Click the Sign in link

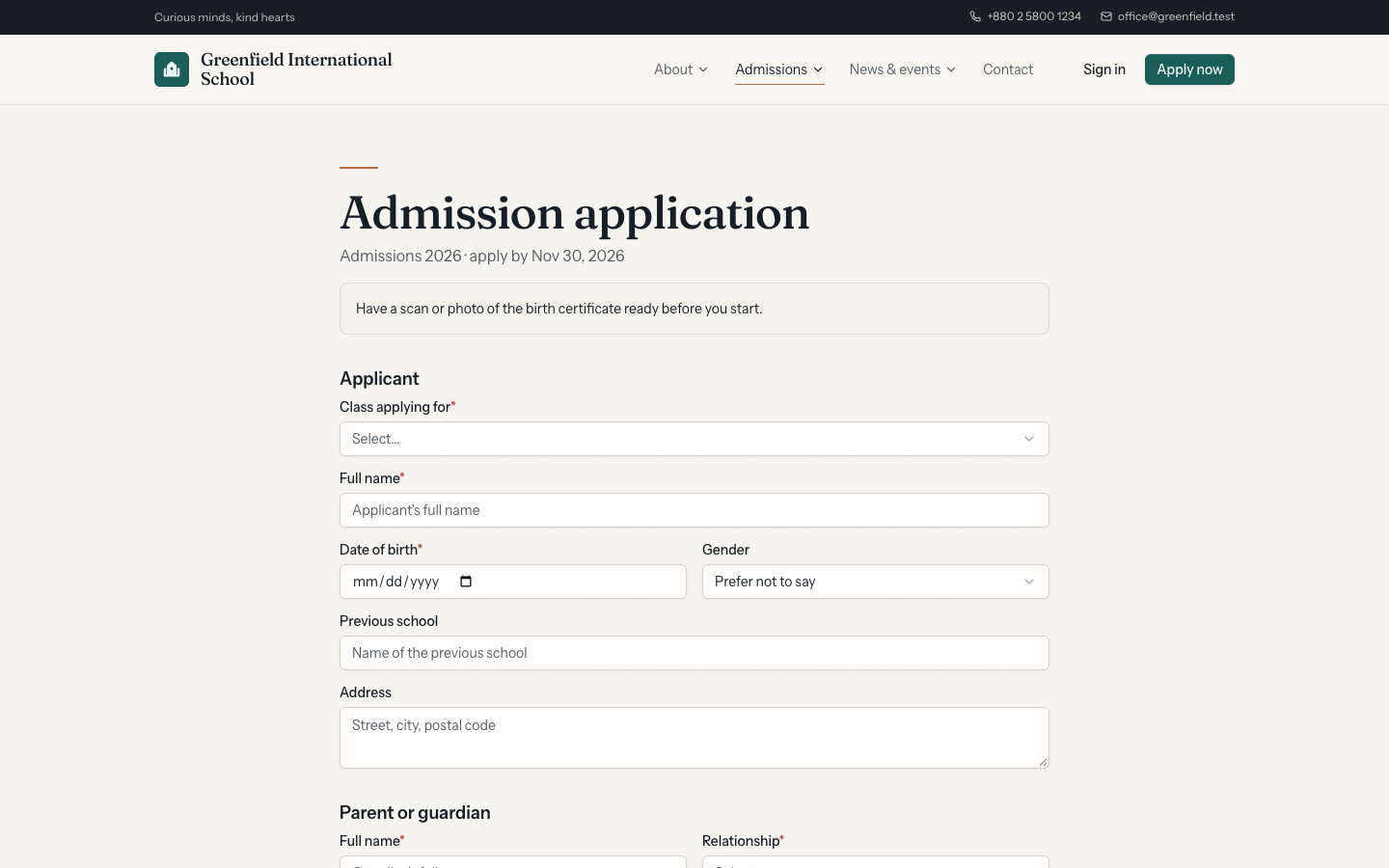point(1103,69)
